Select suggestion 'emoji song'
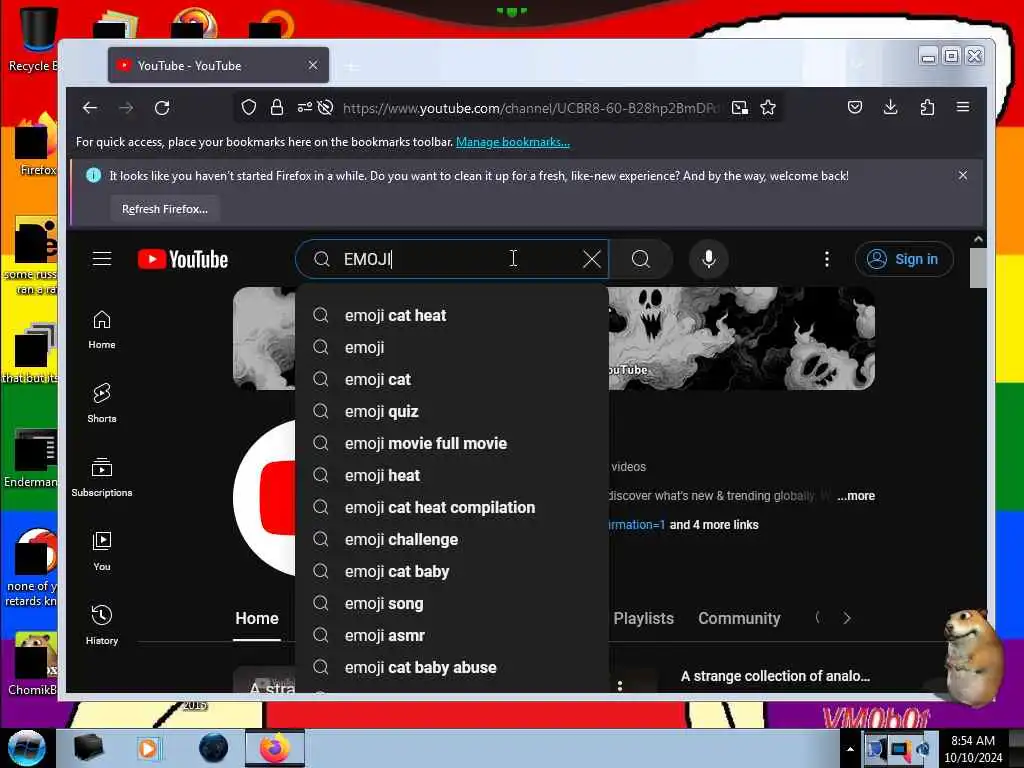The image size is (1024, 768). 452,603
